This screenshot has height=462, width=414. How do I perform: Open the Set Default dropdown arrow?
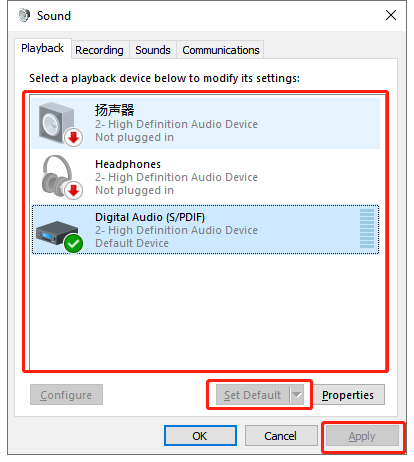pyautogui.click(x=297, y=395)
